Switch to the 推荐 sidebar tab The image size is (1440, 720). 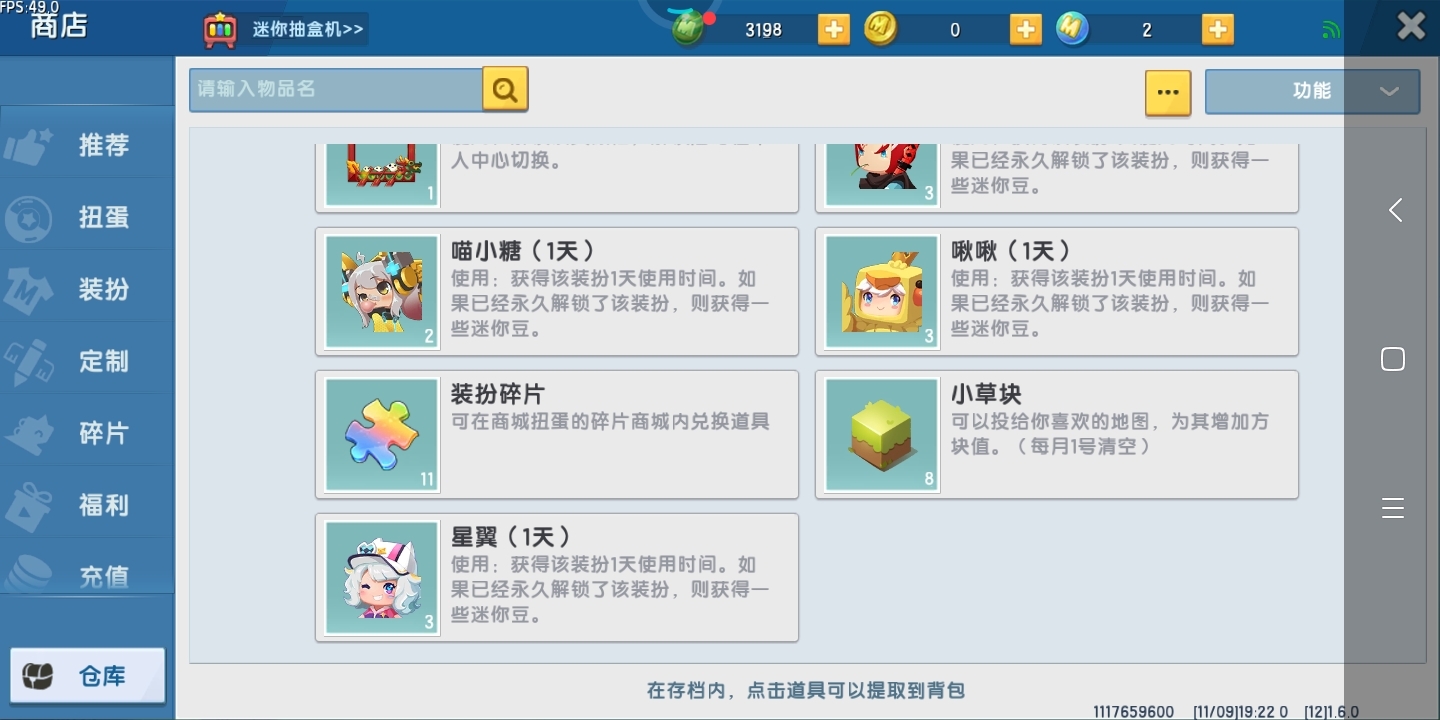[87, 145]
